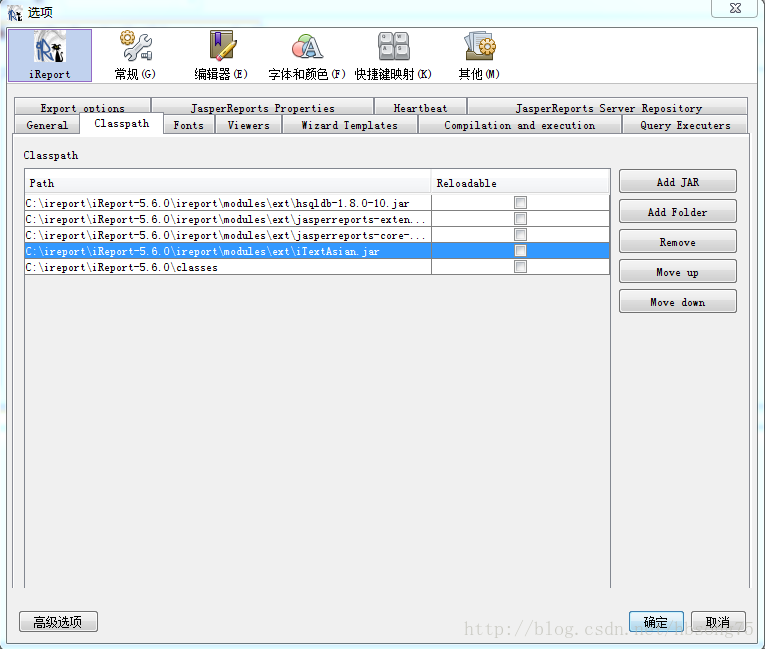The height and width of the screenshot is (649, 765).
Task: Toggle Reloadable for hsqldb-1.8.0-10.jar
Action: [x=520, y=203]
